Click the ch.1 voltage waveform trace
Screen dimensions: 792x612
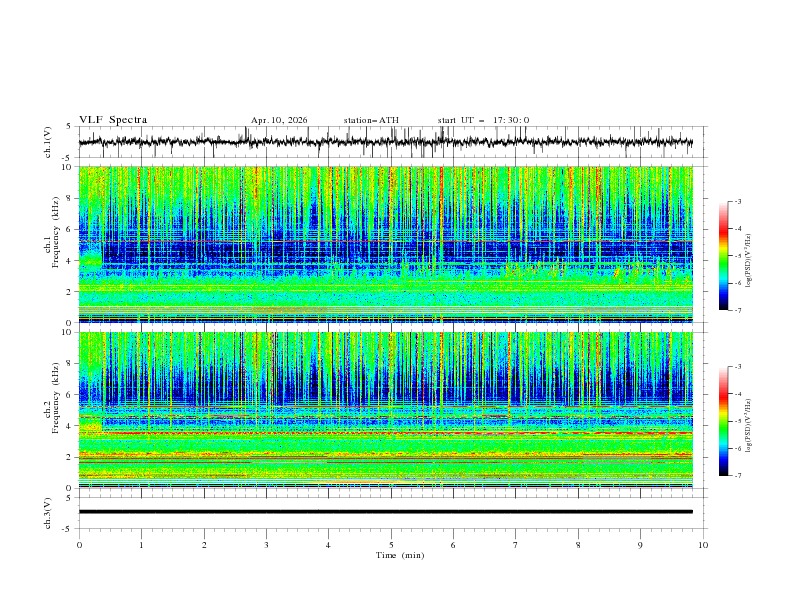[385, 142]
